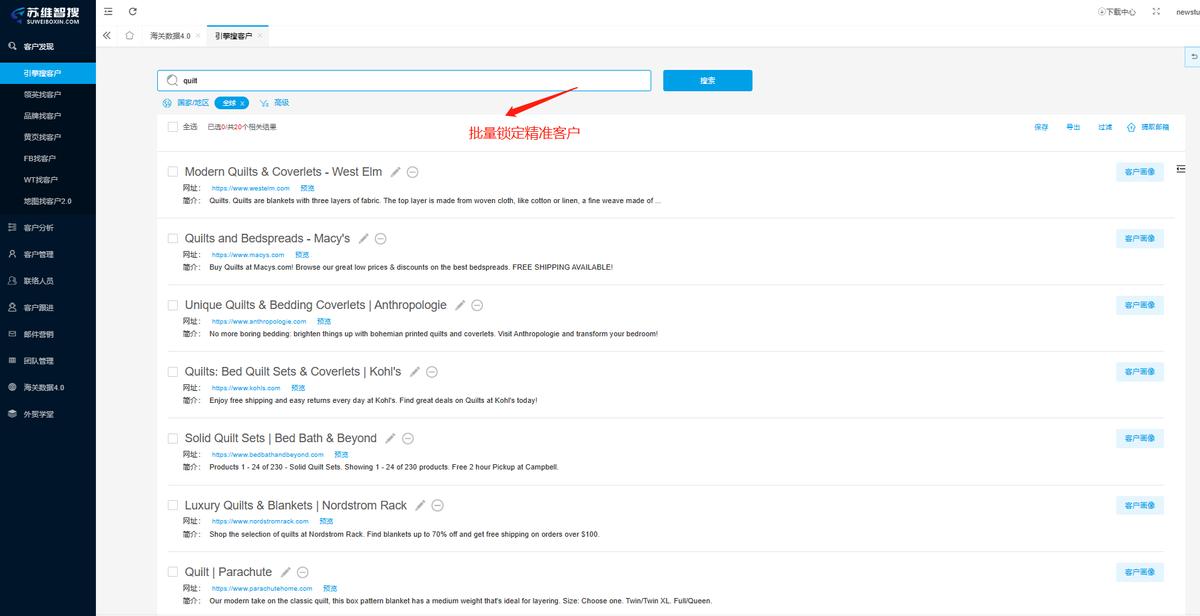This screenshot has width=1200, height=616.
Task: Check the Kohl's Bed Quilt Sets checkbox
Action: point(173,372)
